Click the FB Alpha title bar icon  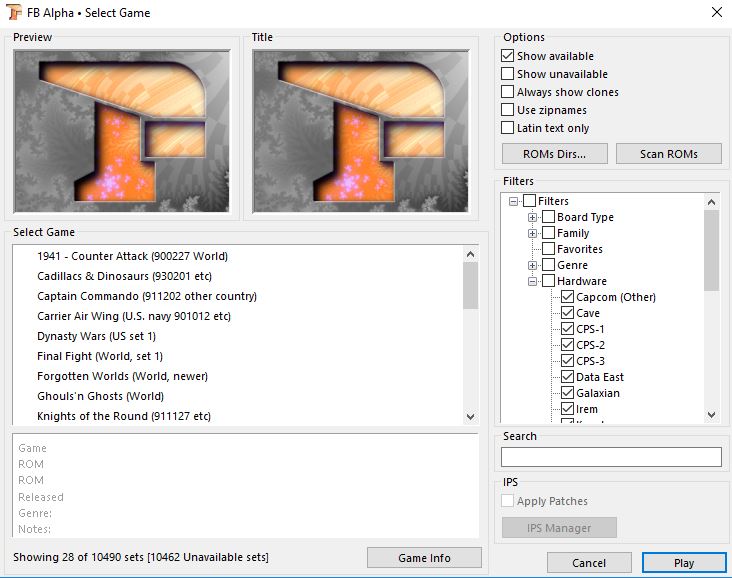tap(14, 13)
